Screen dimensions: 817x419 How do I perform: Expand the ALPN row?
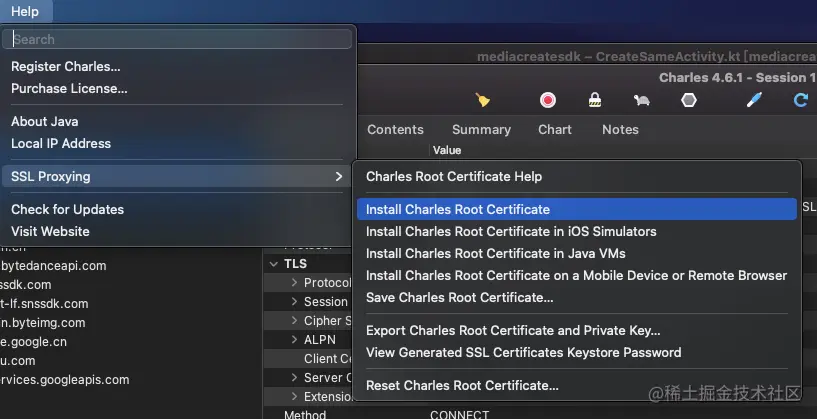click(x=294, y=340)
